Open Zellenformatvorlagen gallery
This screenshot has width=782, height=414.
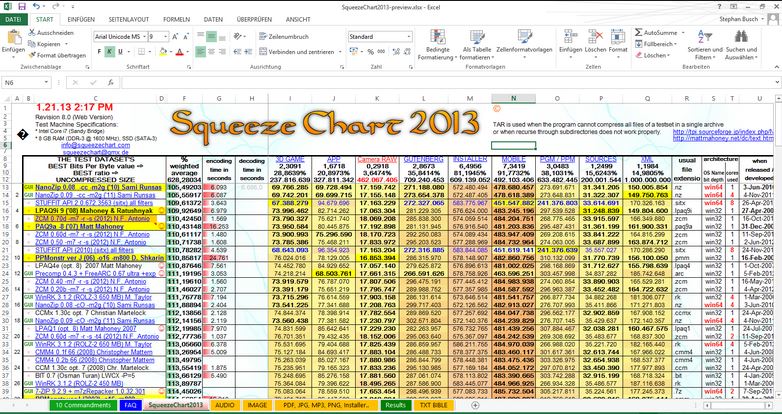point(524,44)
